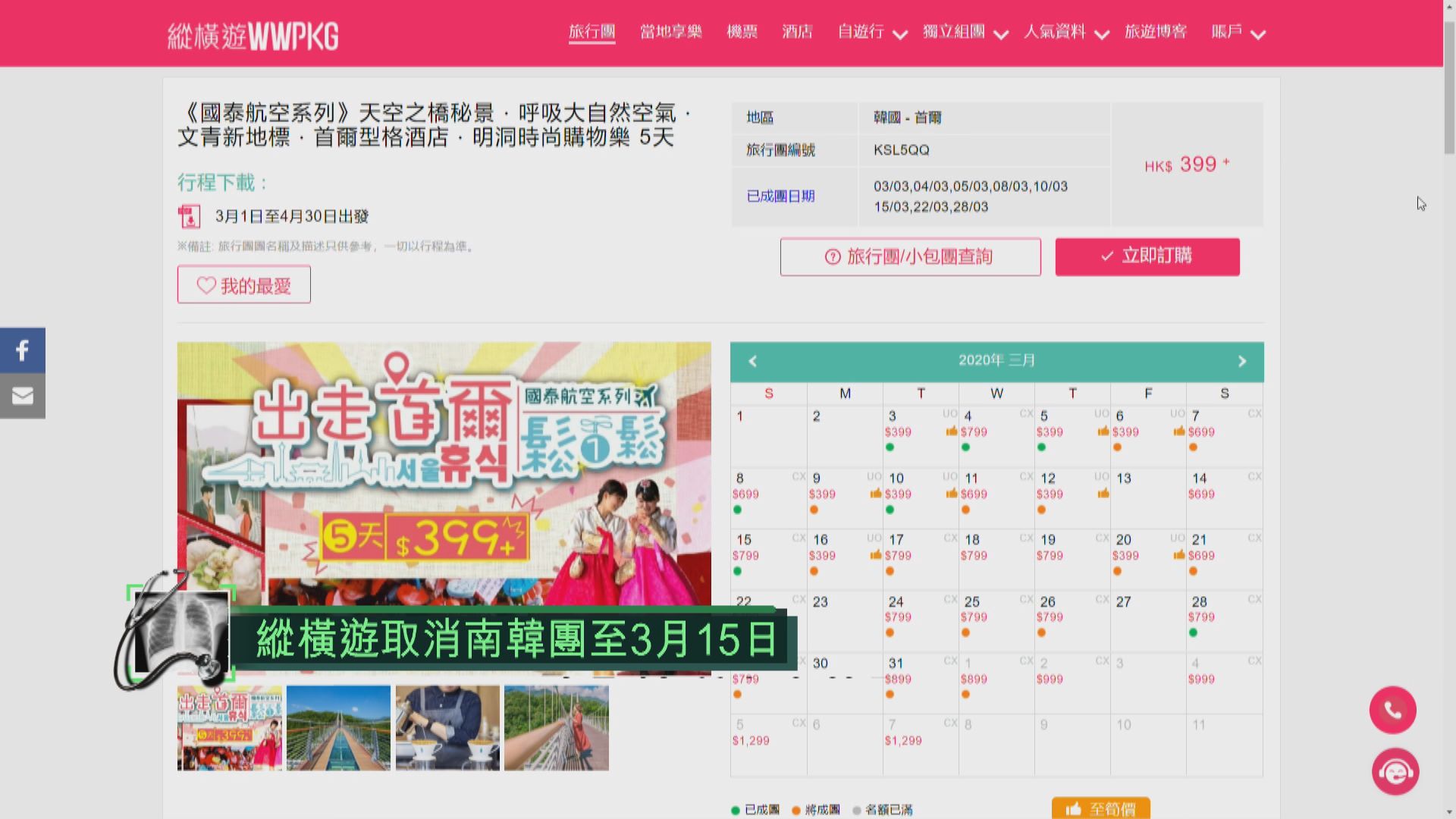This screenshot has height=819, width=1456.
Task: Toggle 我的最愛 favorite heart
Action: click(243, 284)
